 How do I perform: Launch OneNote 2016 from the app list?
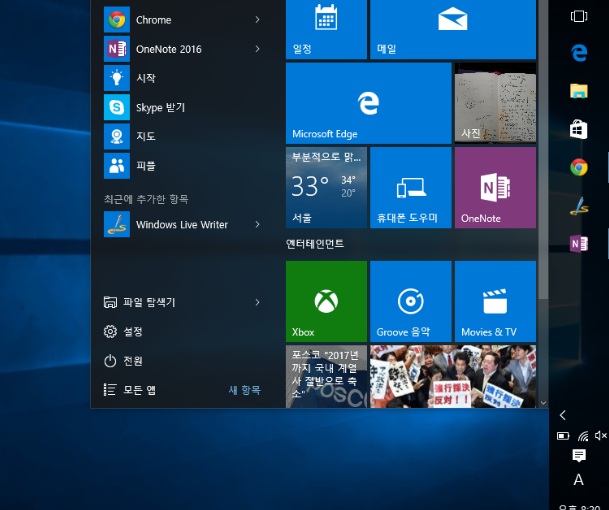pos(182,49)
